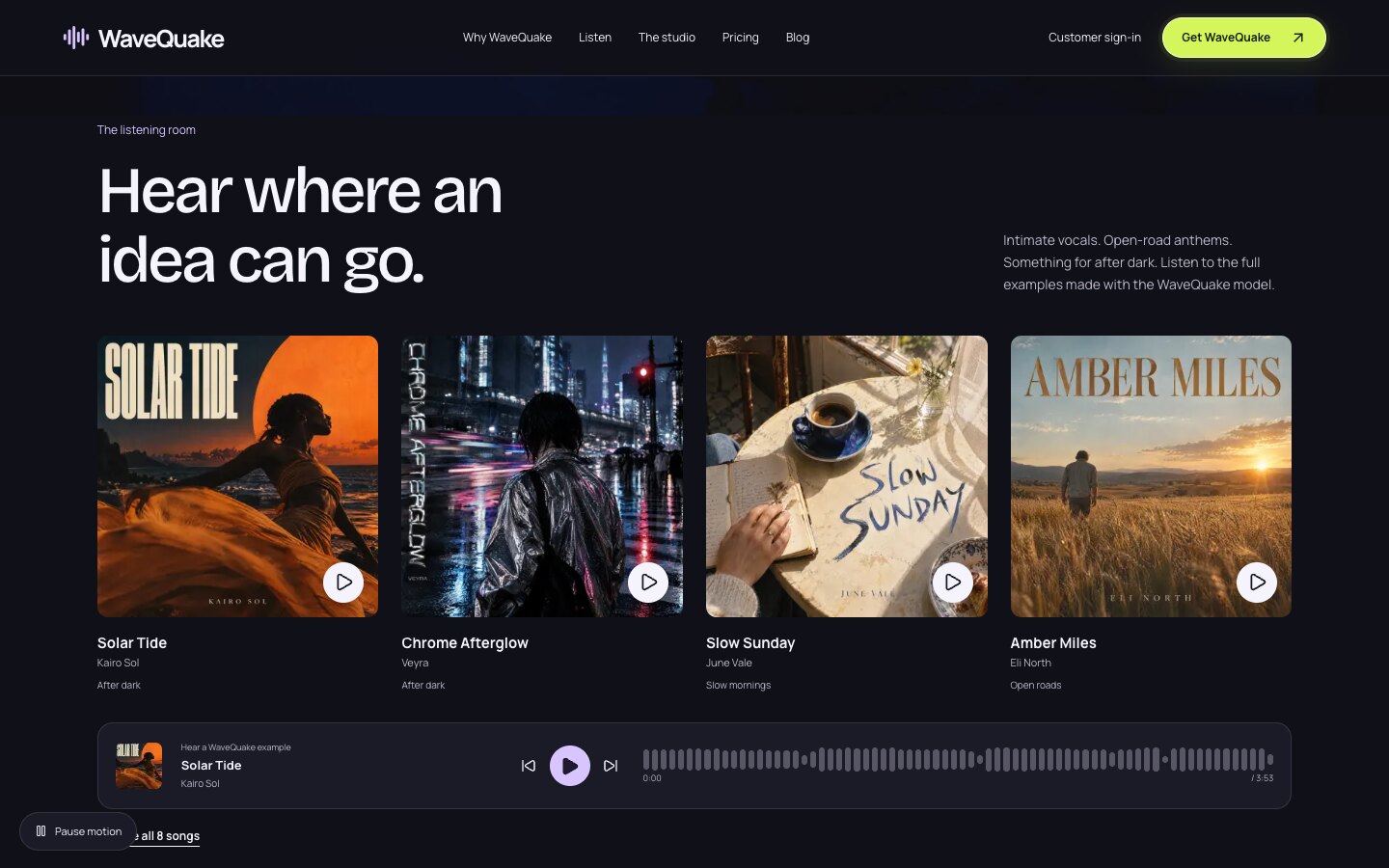Open the Solar Tide cover artwork

tap(237, 476)
